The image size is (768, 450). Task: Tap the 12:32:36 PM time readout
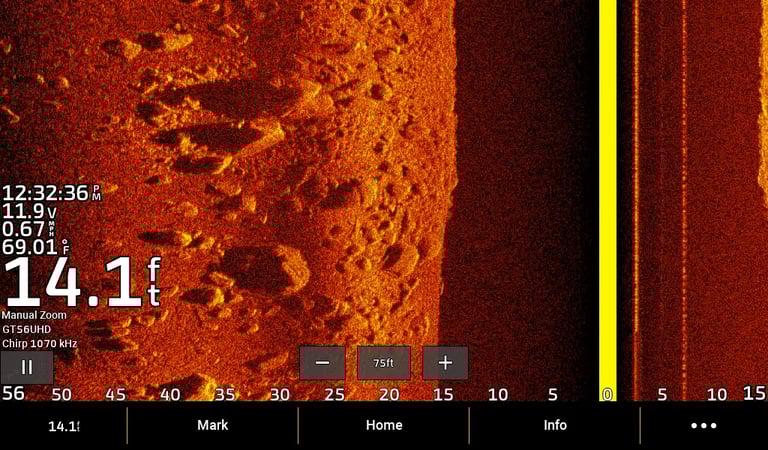click(51, 193)
